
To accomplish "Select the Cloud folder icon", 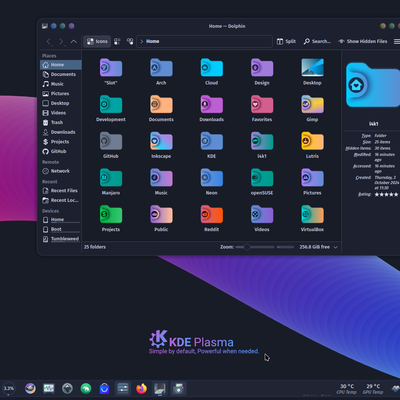I will pos(212,68).
